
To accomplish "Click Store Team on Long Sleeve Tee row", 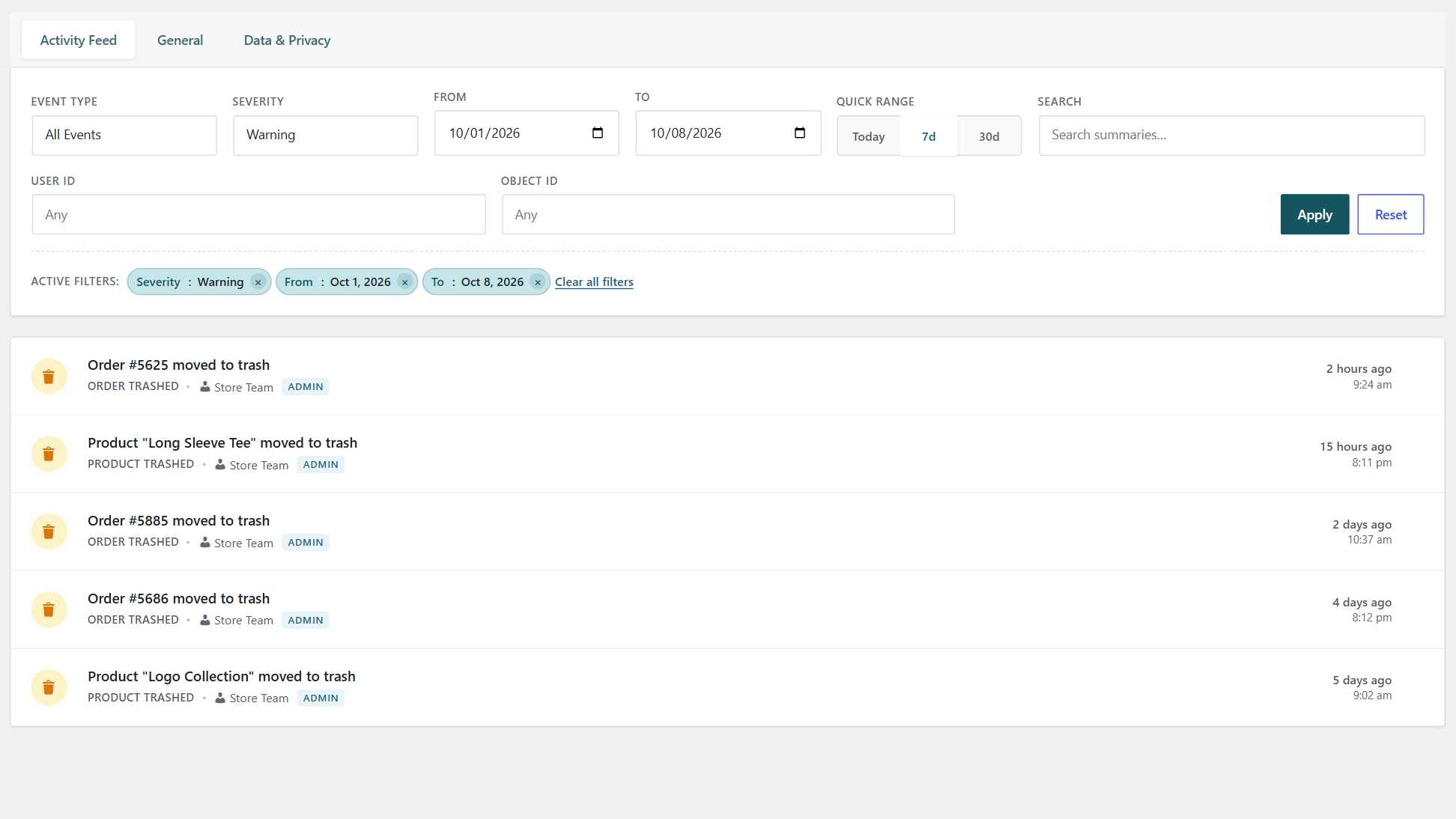I will tap(259, 466).
